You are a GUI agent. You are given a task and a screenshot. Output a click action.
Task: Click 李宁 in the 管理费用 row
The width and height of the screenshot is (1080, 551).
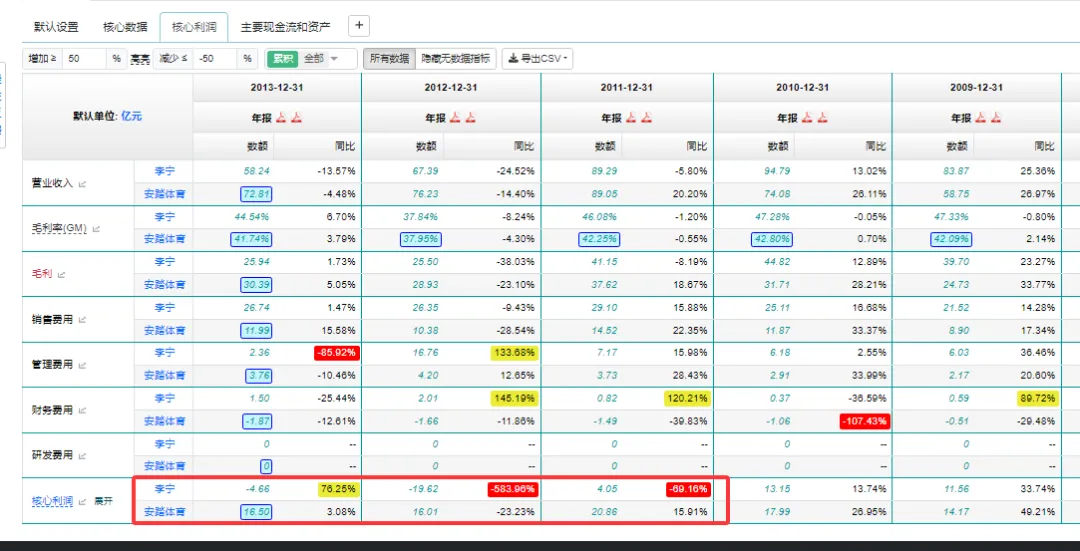point(165,353)
